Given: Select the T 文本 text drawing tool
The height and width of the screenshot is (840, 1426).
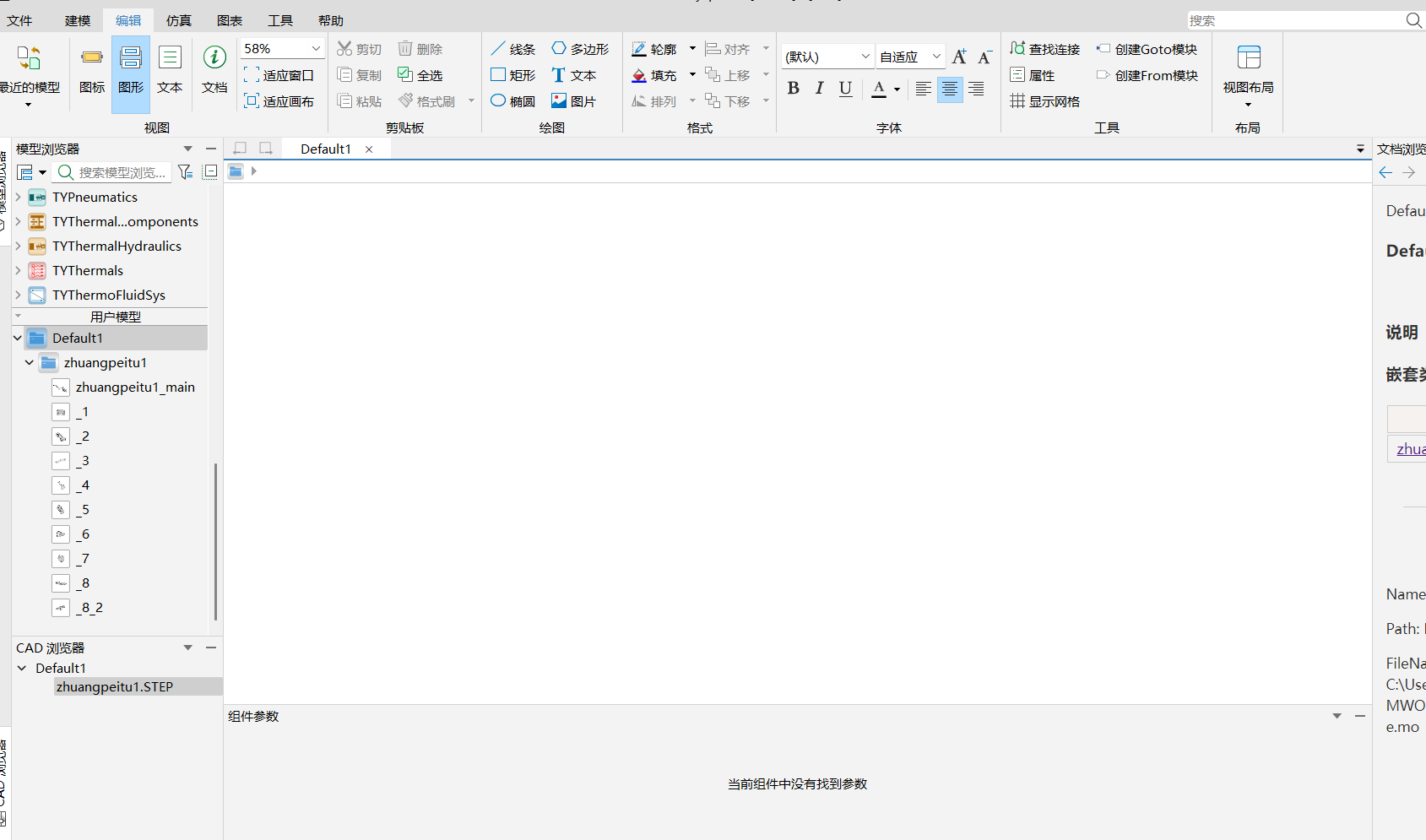Looking at the screenshot, I should pyautogui.click(x=574, y=75).
